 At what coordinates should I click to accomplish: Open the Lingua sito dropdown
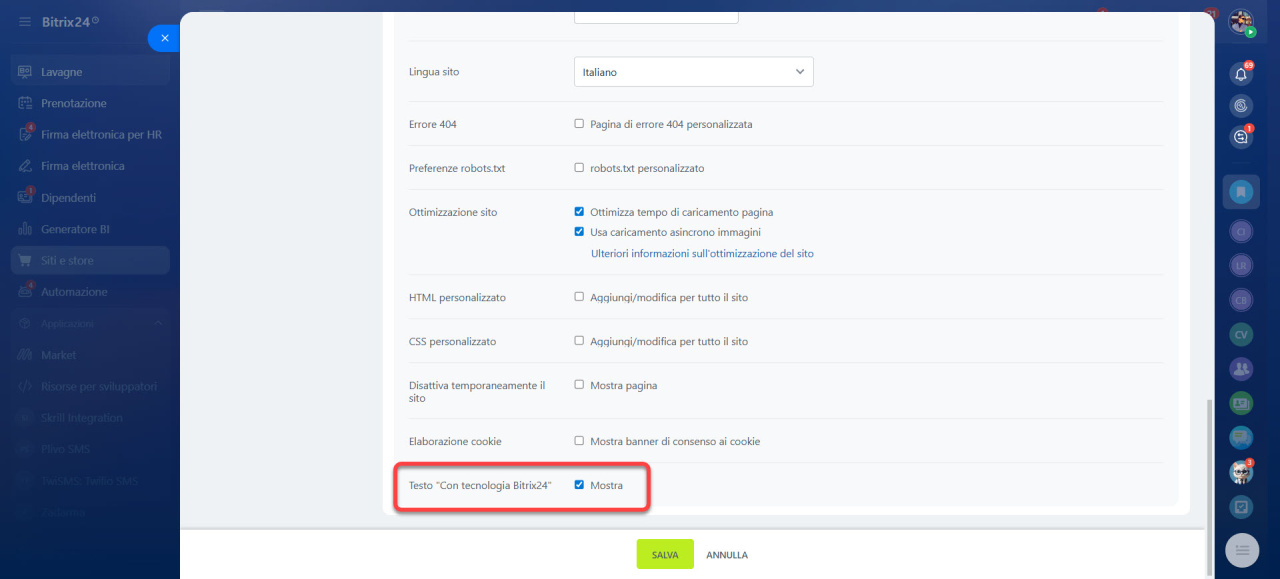pyautogui.click(x=693, y=72)
